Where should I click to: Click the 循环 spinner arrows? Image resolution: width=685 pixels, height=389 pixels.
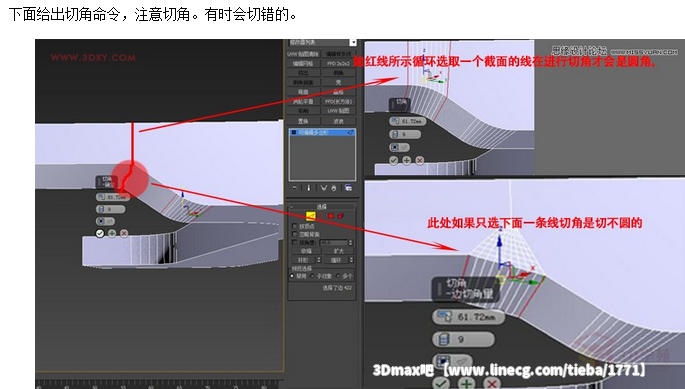tap(351, 260)
